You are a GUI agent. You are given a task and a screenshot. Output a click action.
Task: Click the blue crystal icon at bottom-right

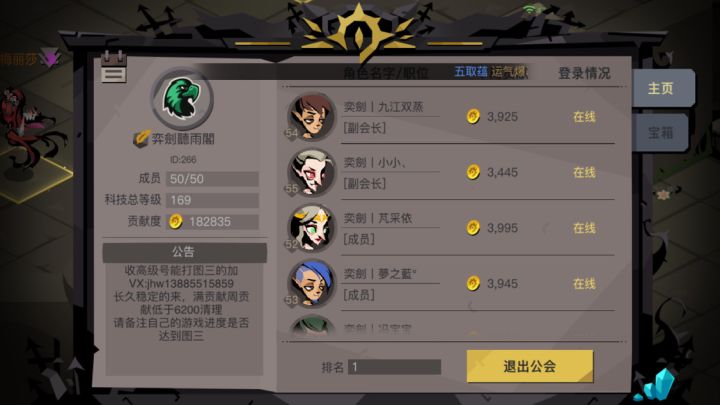(x=658, y=385)
